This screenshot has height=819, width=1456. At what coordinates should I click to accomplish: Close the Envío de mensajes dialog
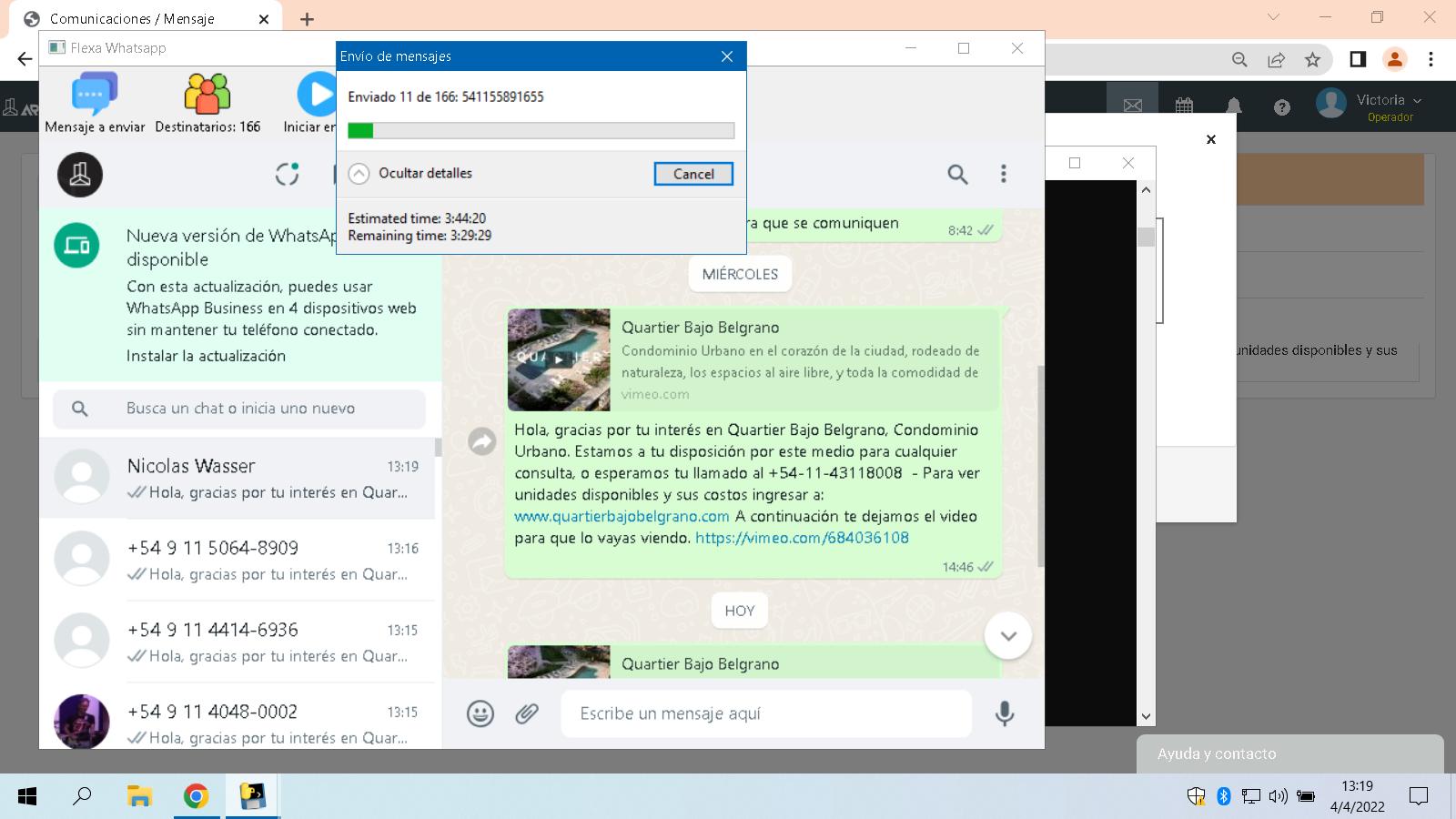(x=727, y=56)
